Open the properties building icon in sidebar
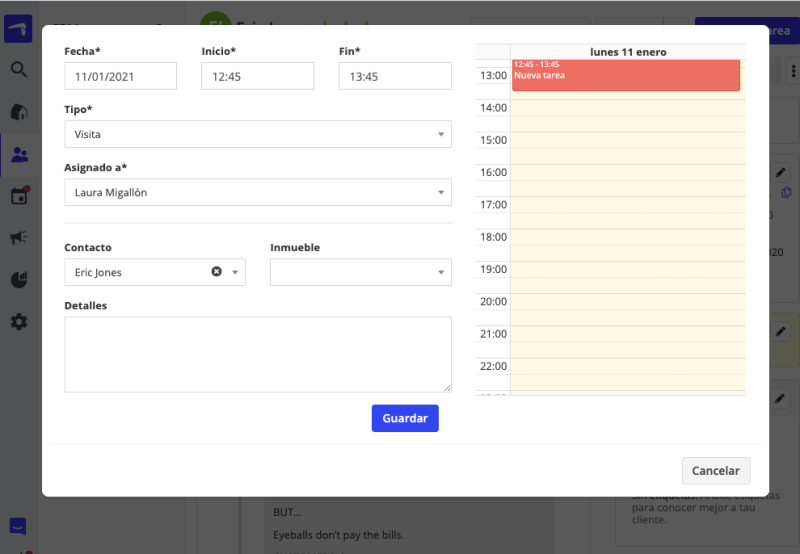800x554 pixels. pyautogui.click(x=19, y=112)
